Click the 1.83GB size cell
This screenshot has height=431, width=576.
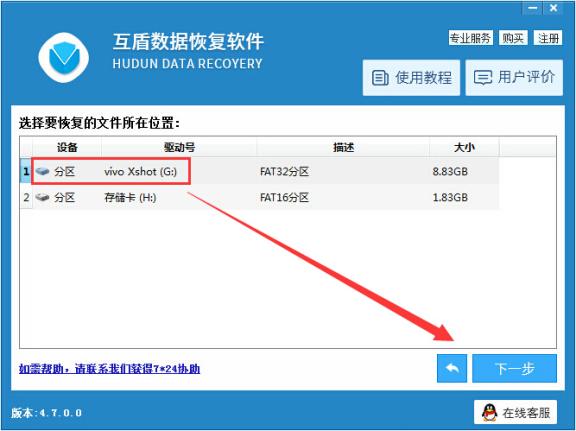pos(450,198)
